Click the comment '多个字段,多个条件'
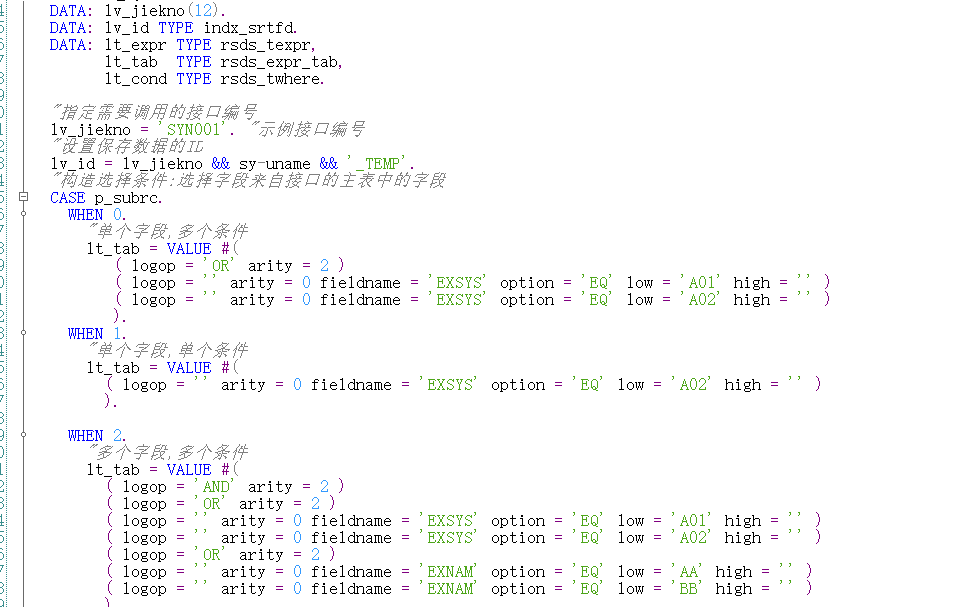Viewport: 955px width, 607px height. pyautogui.click(x=167, y=453)
